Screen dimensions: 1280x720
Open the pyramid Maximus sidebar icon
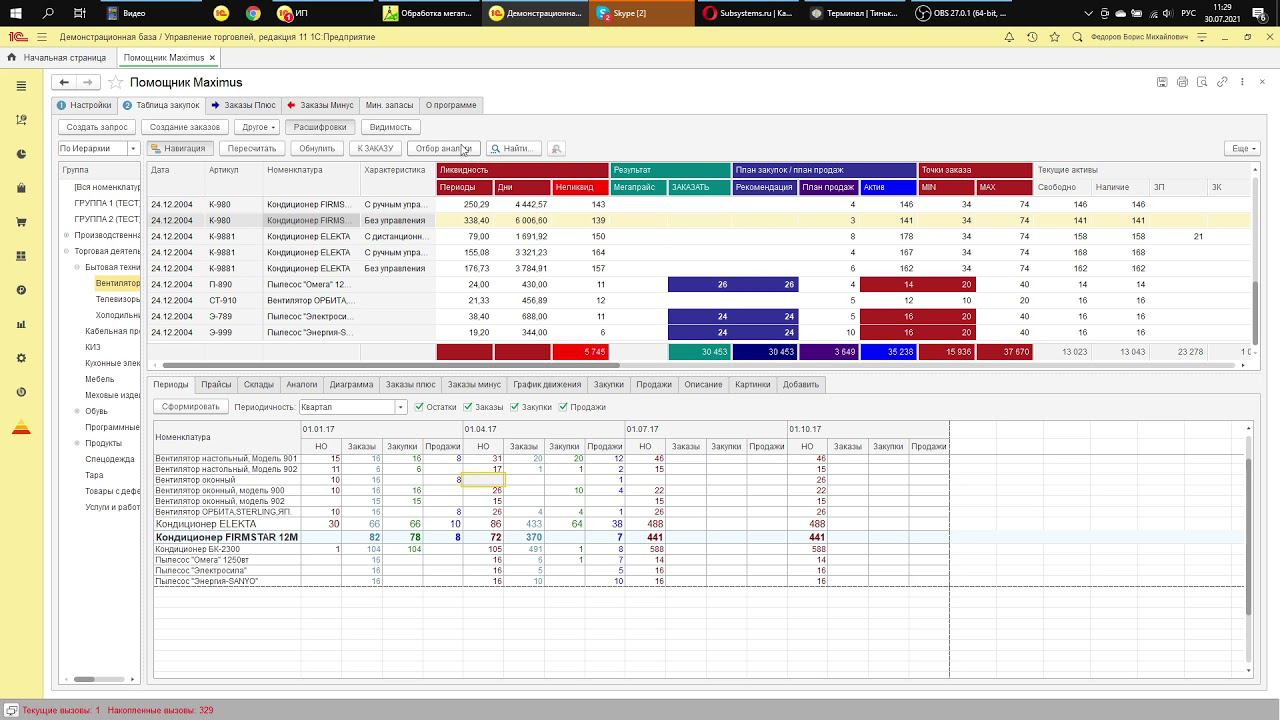click(21, 428)
